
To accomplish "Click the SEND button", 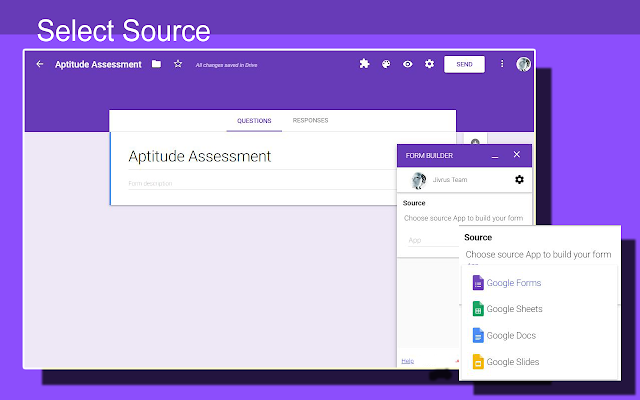I will click(x=464, y=64).
